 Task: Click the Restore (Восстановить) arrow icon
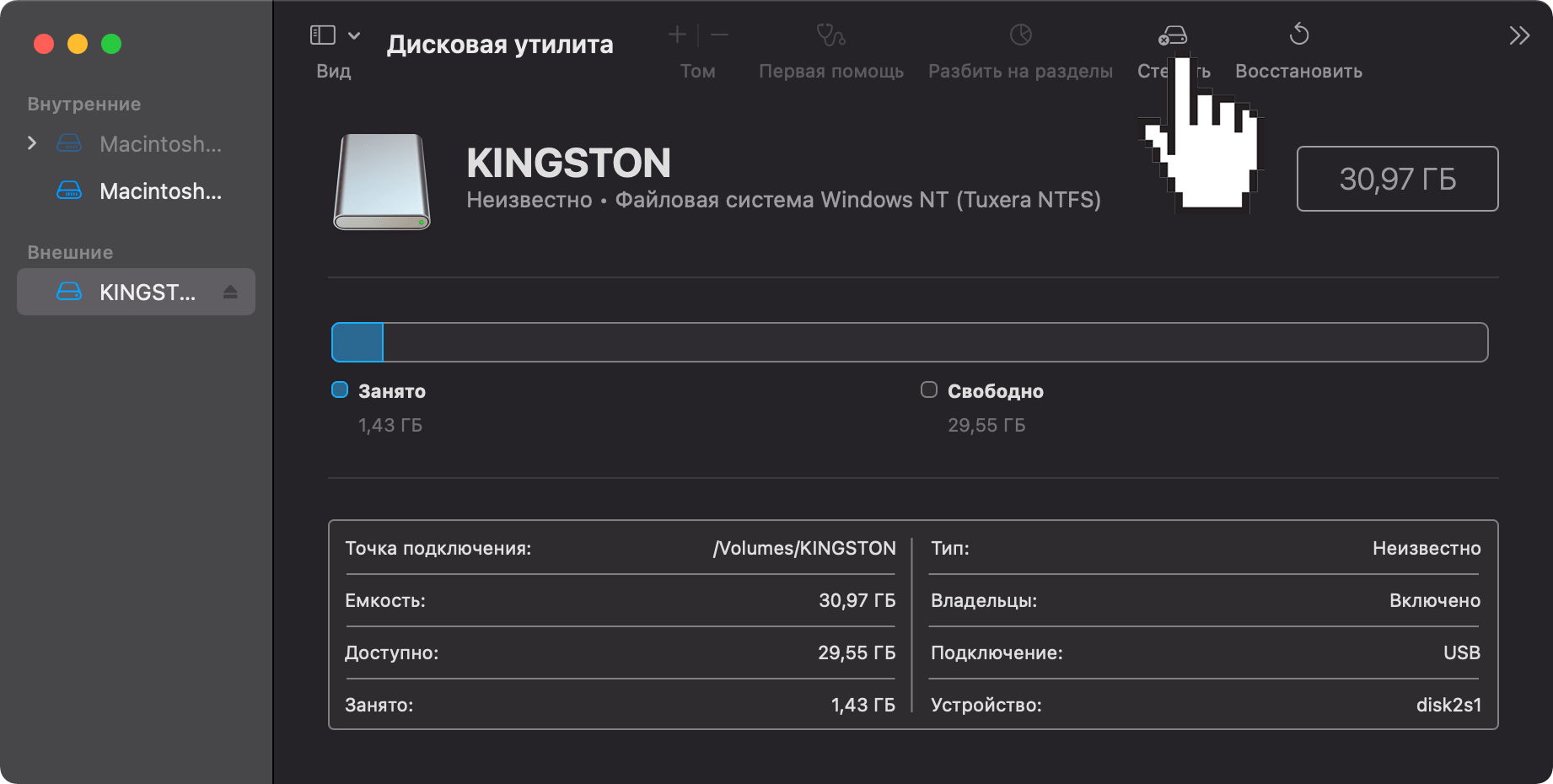click(x=1298, y=35)
